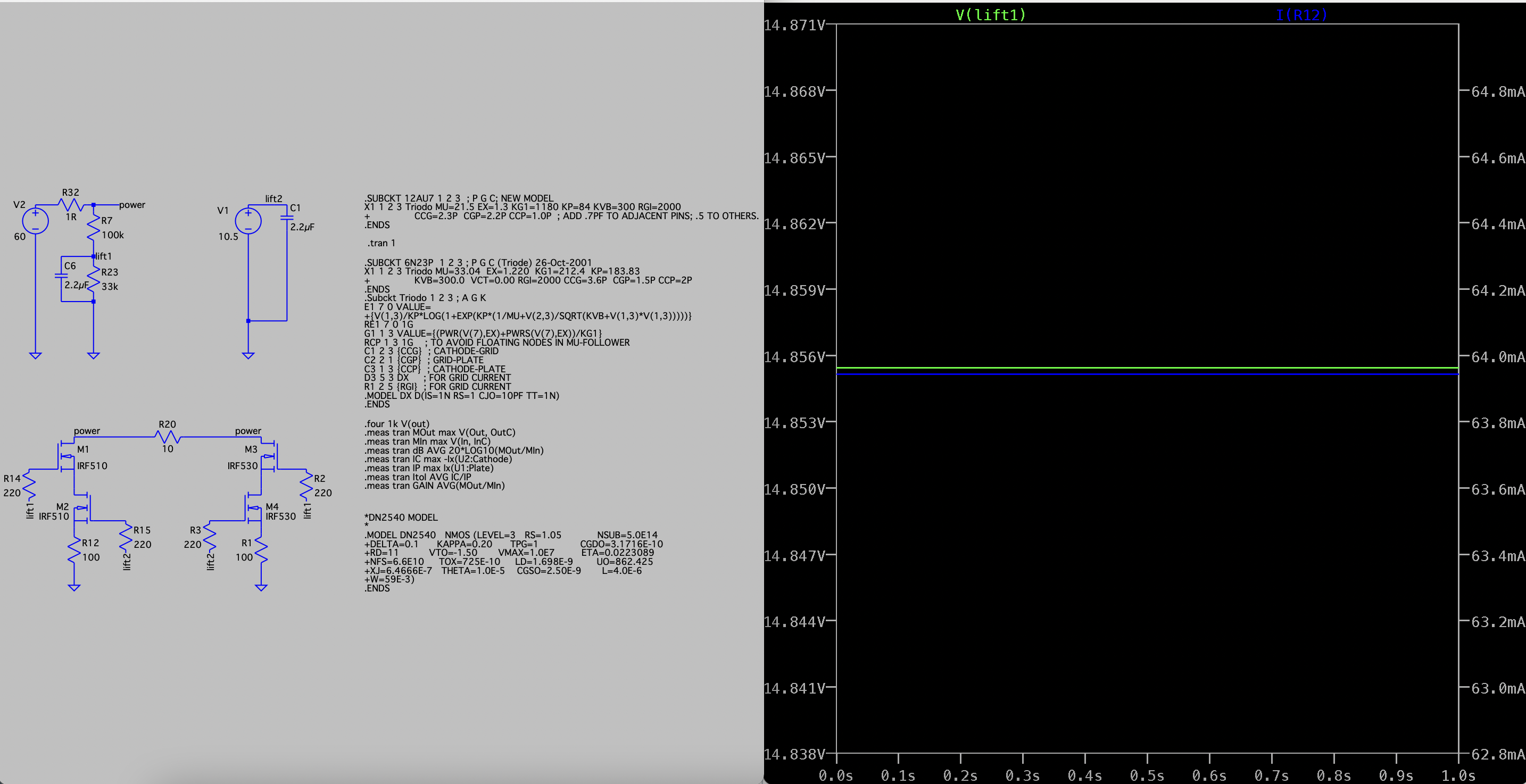Click the I(R12) trace label
The image size is (1526, 784).
pyautogui.click(x=1300, y=15)
